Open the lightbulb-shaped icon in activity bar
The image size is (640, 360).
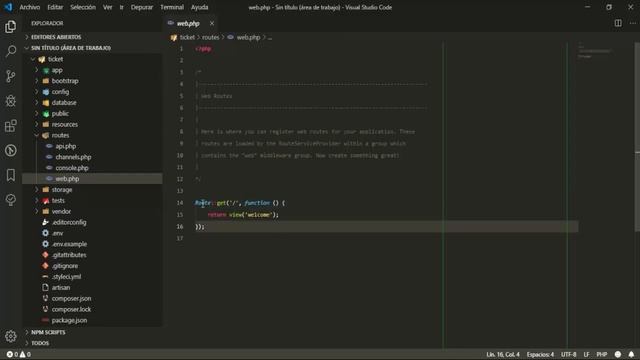click(x=11, y=200)
